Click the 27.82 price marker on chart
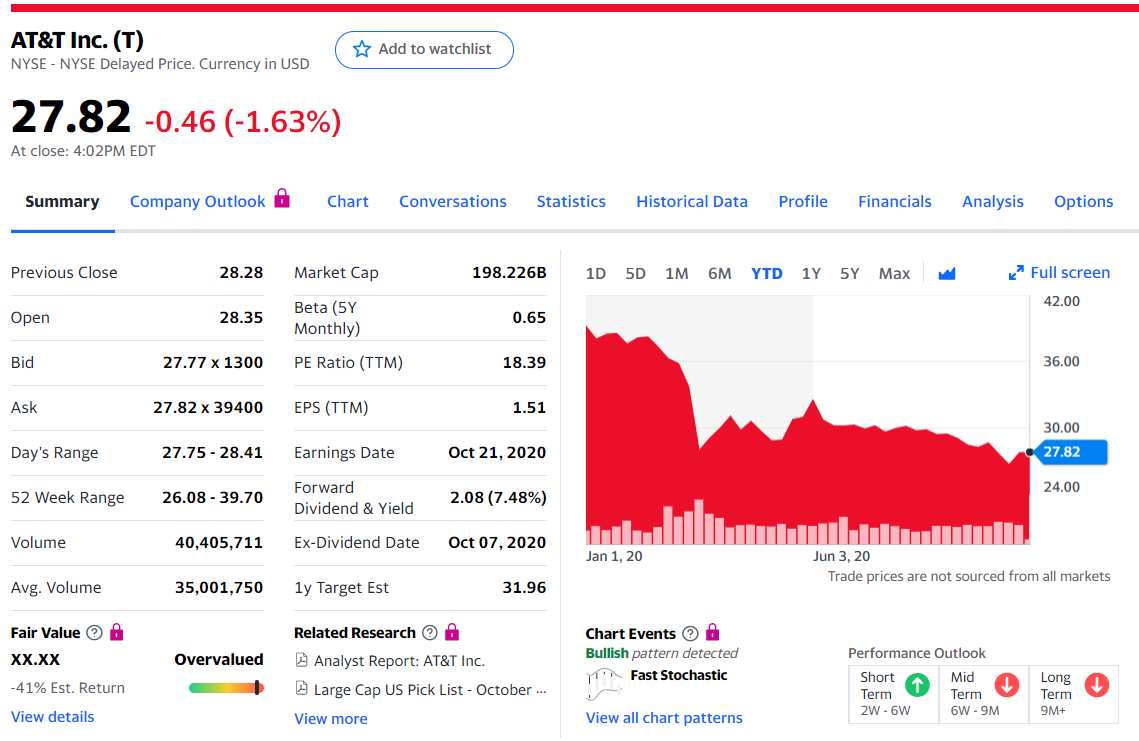Screen dimensions: 1139x741 [1069, 452]
